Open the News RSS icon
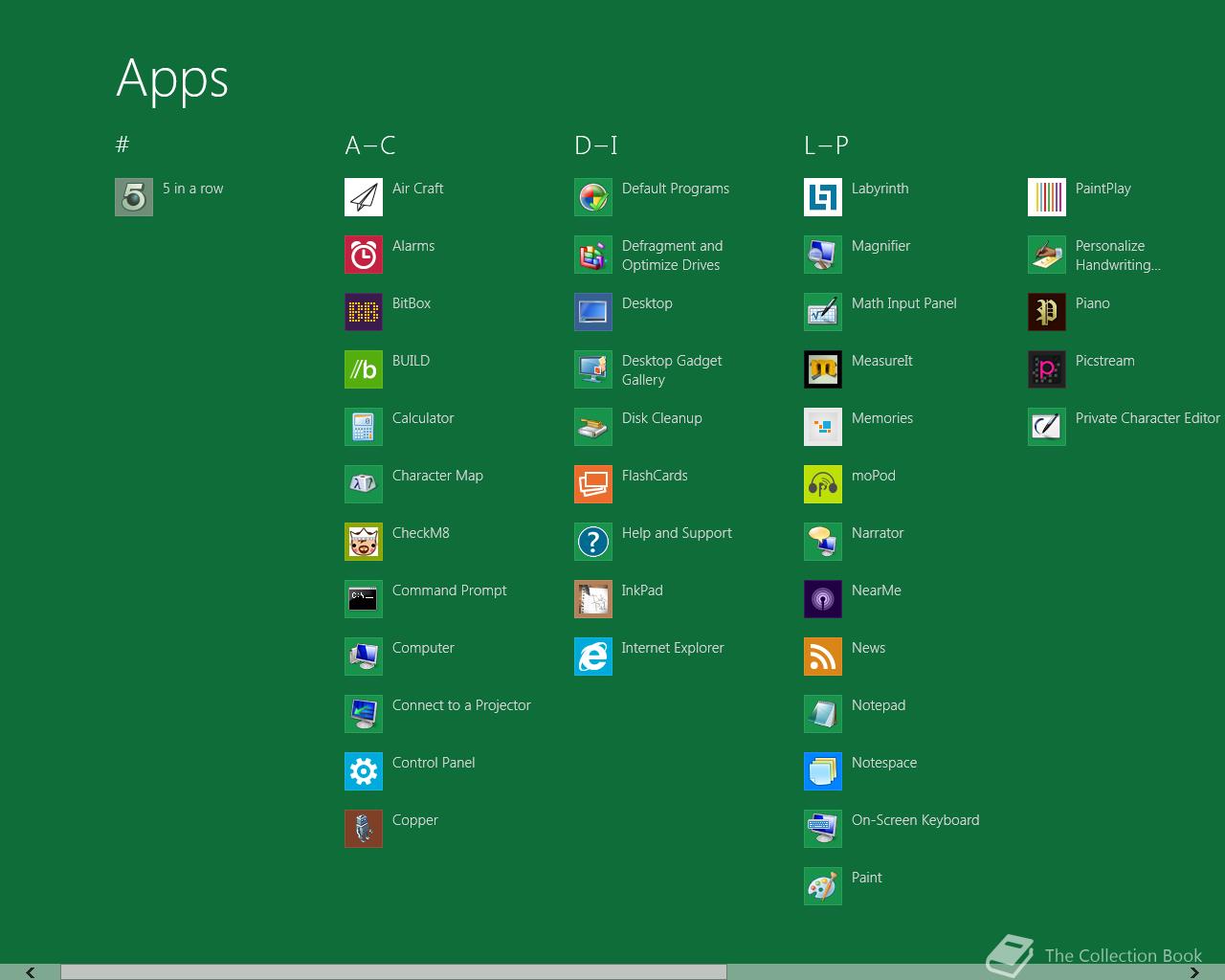 [x=823, y=657]
